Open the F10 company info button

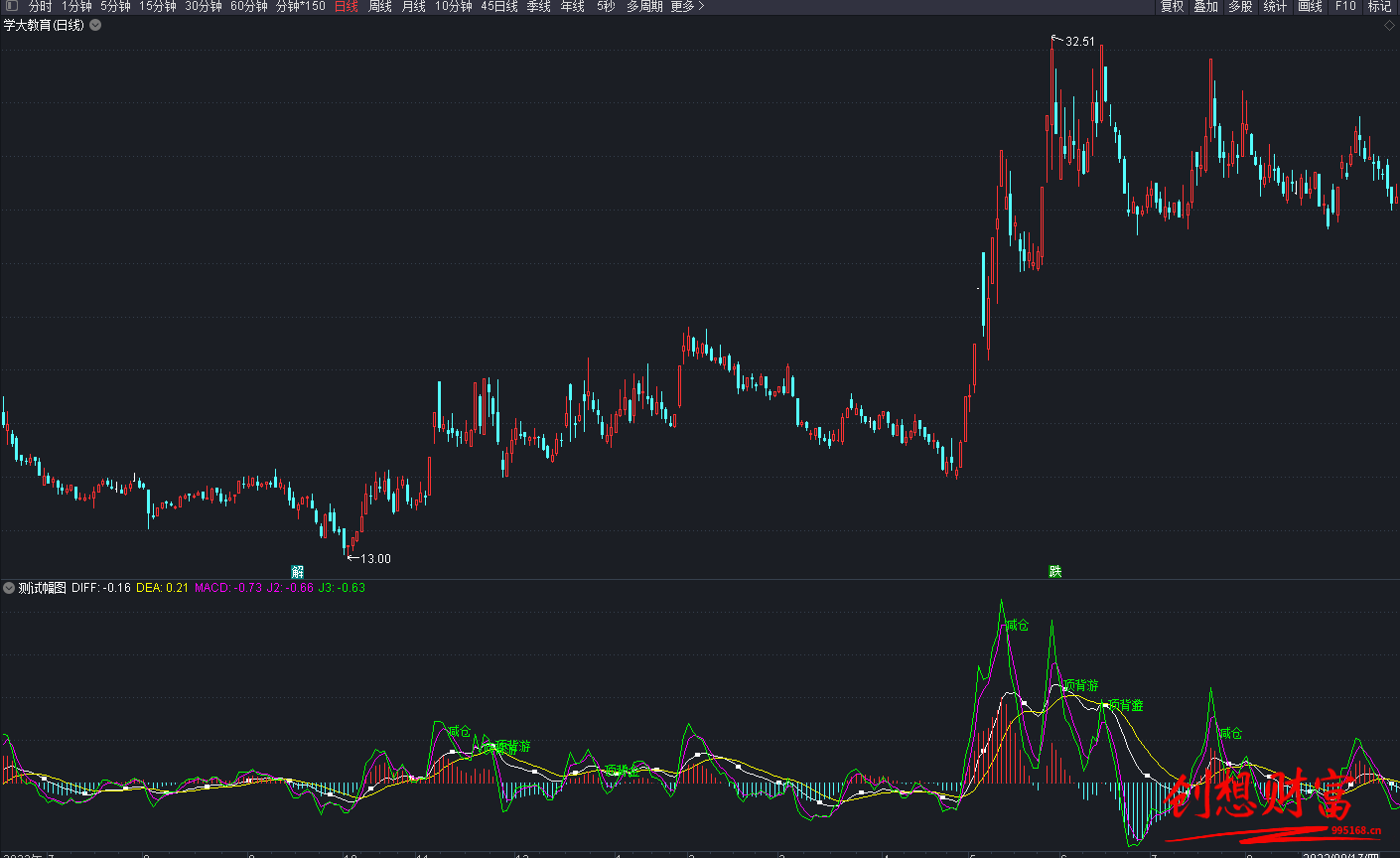tap(1345, 6)
